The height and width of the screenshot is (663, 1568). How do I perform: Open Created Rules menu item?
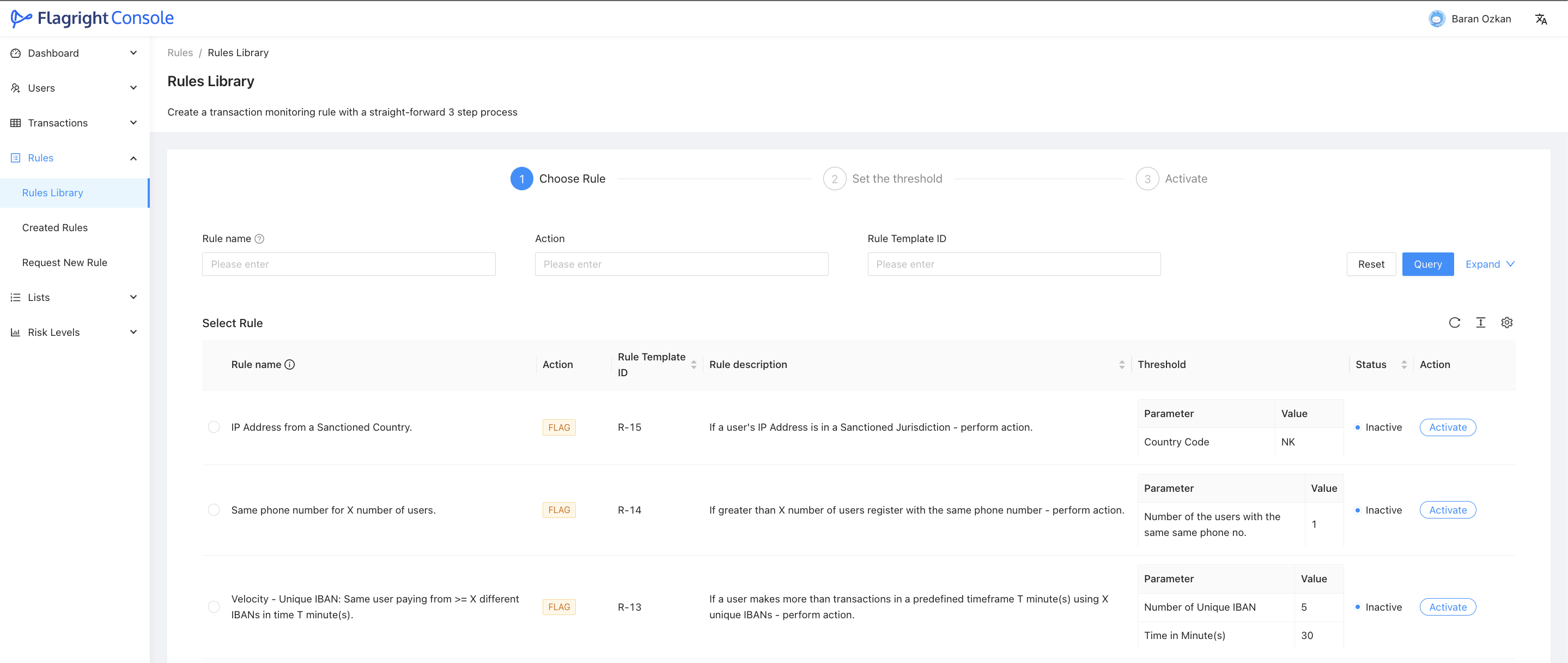point(55,227)
